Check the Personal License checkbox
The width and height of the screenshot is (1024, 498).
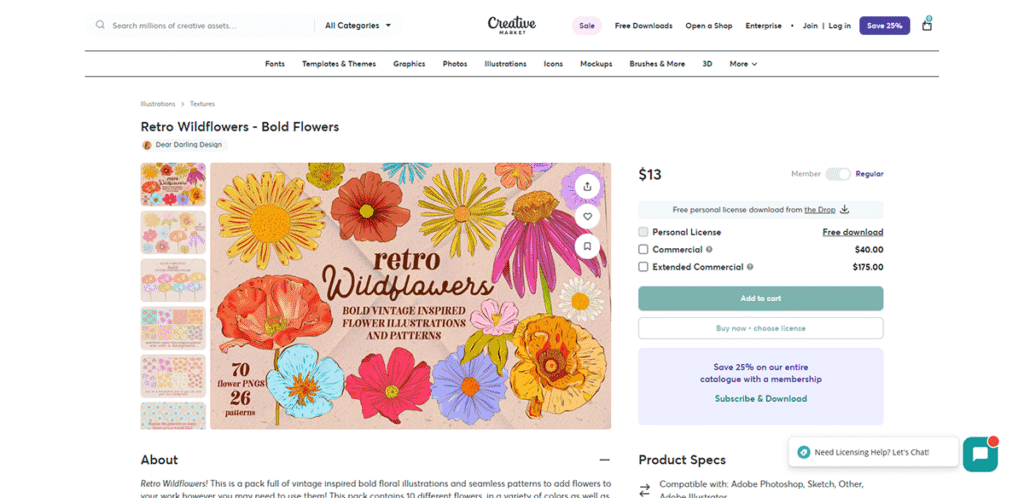click(643, 232)
